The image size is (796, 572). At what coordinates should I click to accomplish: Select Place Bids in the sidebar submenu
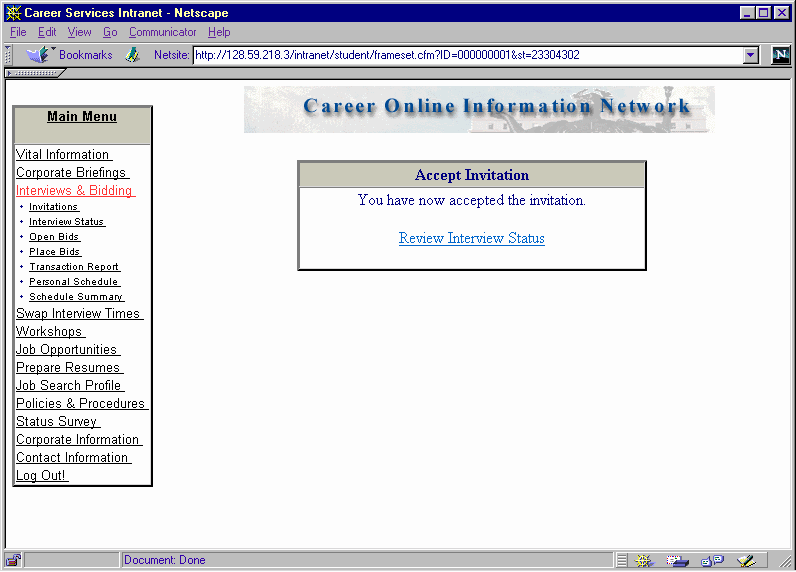[54, 252]
